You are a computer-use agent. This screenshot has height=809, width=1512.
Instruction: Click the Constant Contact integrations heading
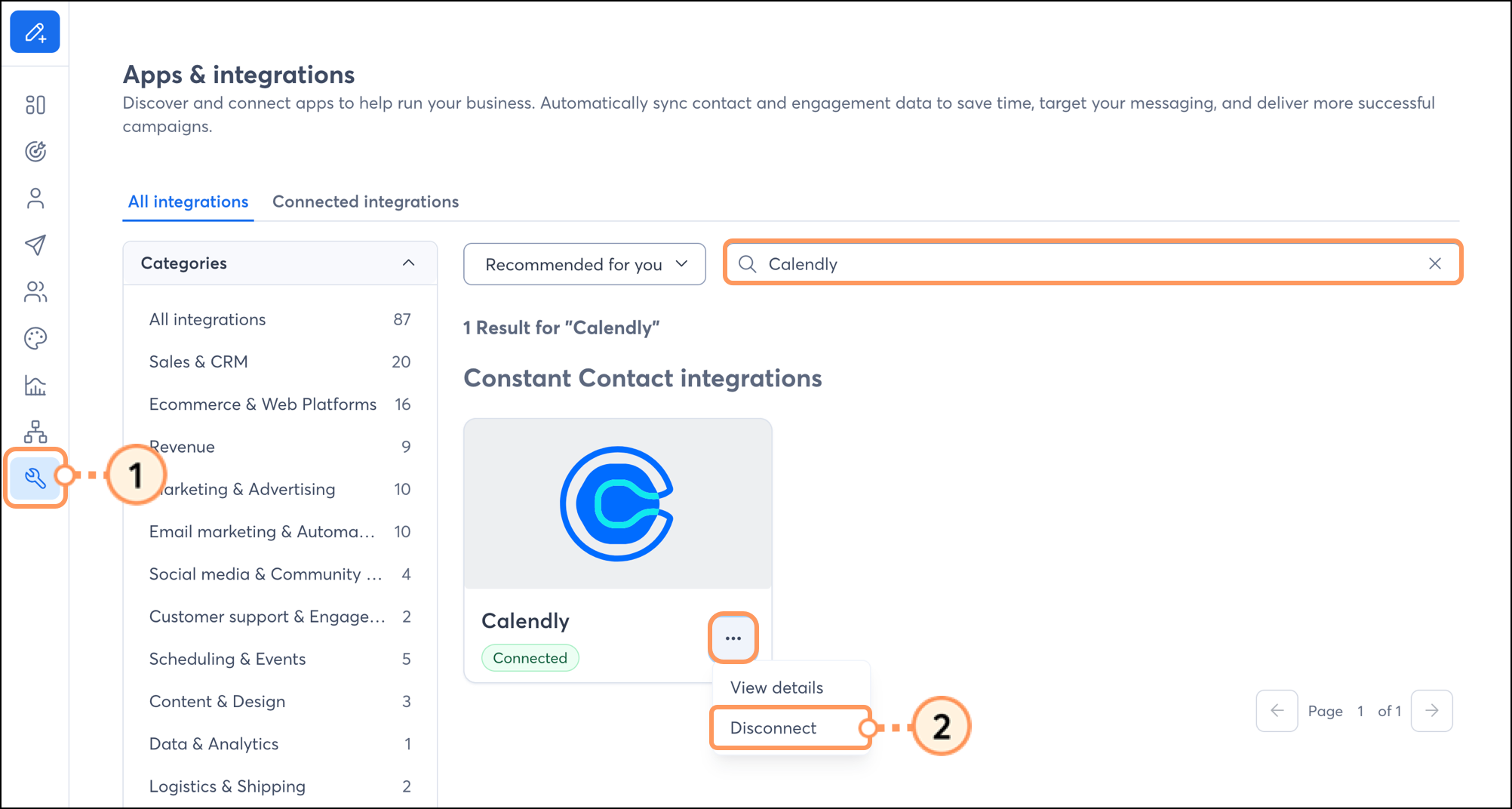coord(643,378)
